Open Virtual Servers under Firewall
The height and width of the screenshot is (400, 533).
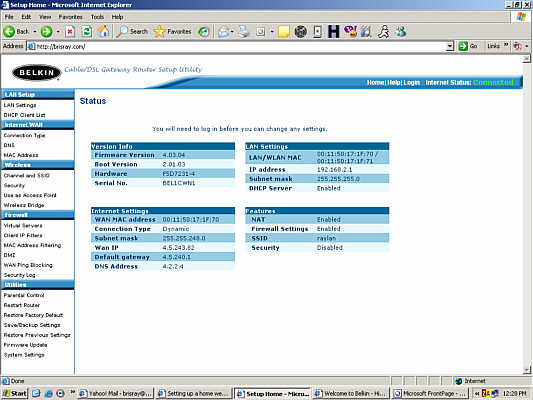point(23,225)
